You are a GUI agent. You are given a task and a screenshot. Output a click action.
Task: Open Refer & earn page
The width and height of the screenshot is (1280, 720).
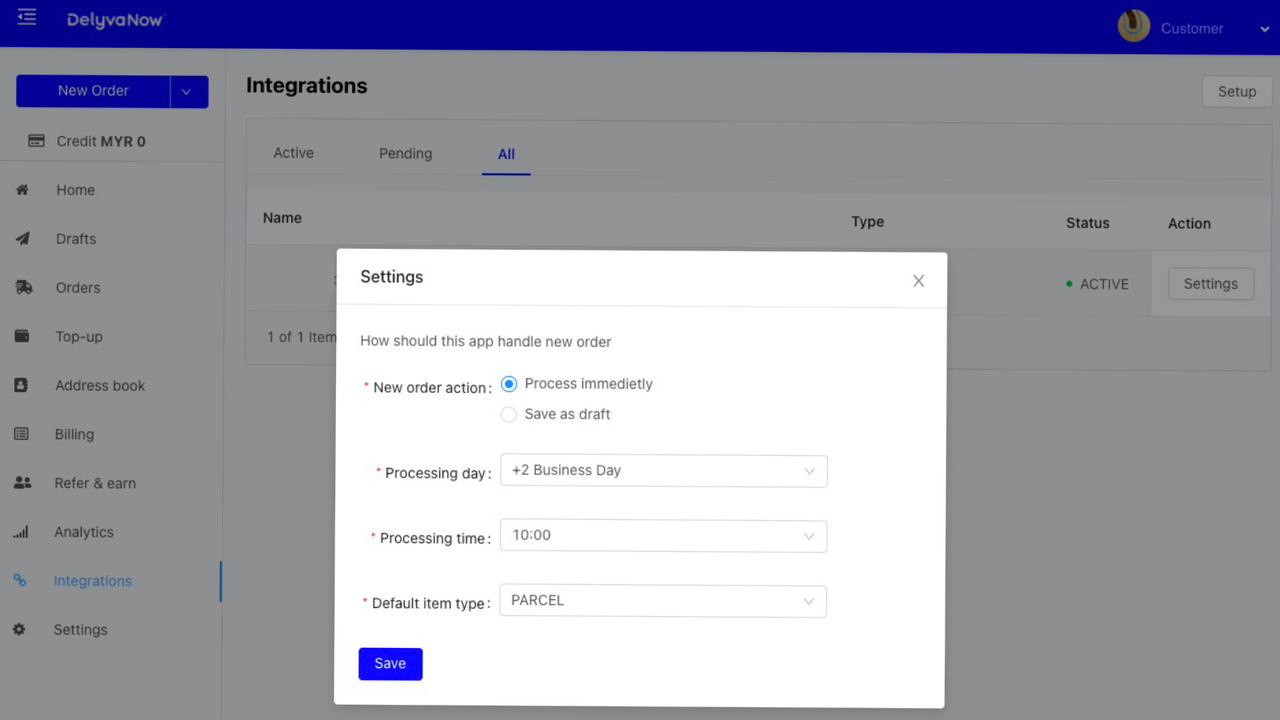[95, 483]
